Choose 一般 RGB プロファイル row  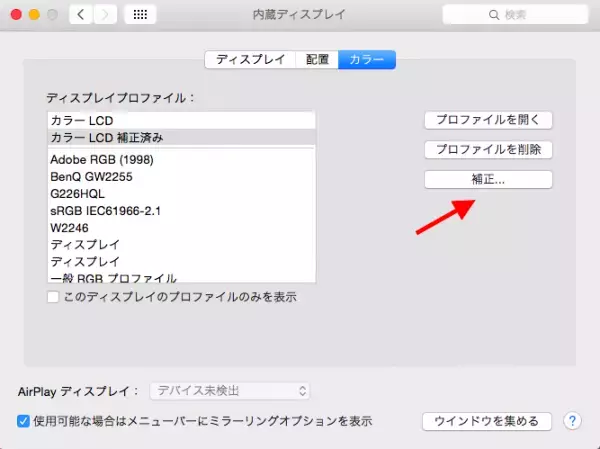(x=181, y=277)
